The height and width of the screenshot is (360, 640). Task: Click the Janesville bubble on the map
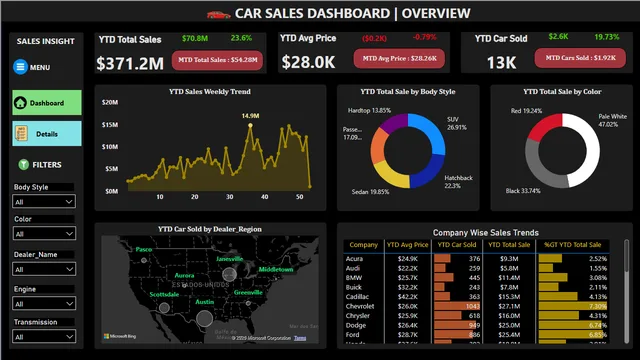tap(229, 274)
